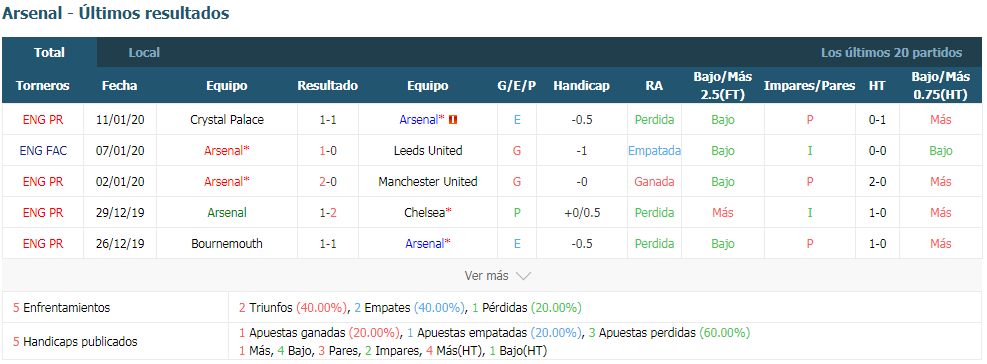This screenshot has width=987, height=364.
Task: Click the red card icon next to Arsenal
Action: 453,119
